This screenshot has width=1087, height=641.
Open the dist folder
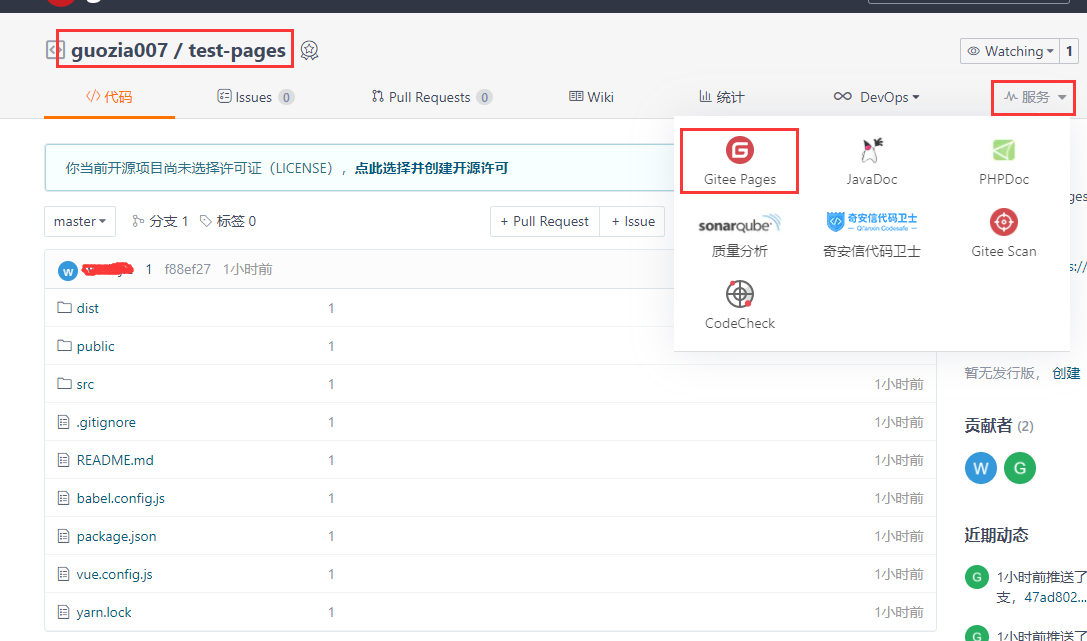87,308
